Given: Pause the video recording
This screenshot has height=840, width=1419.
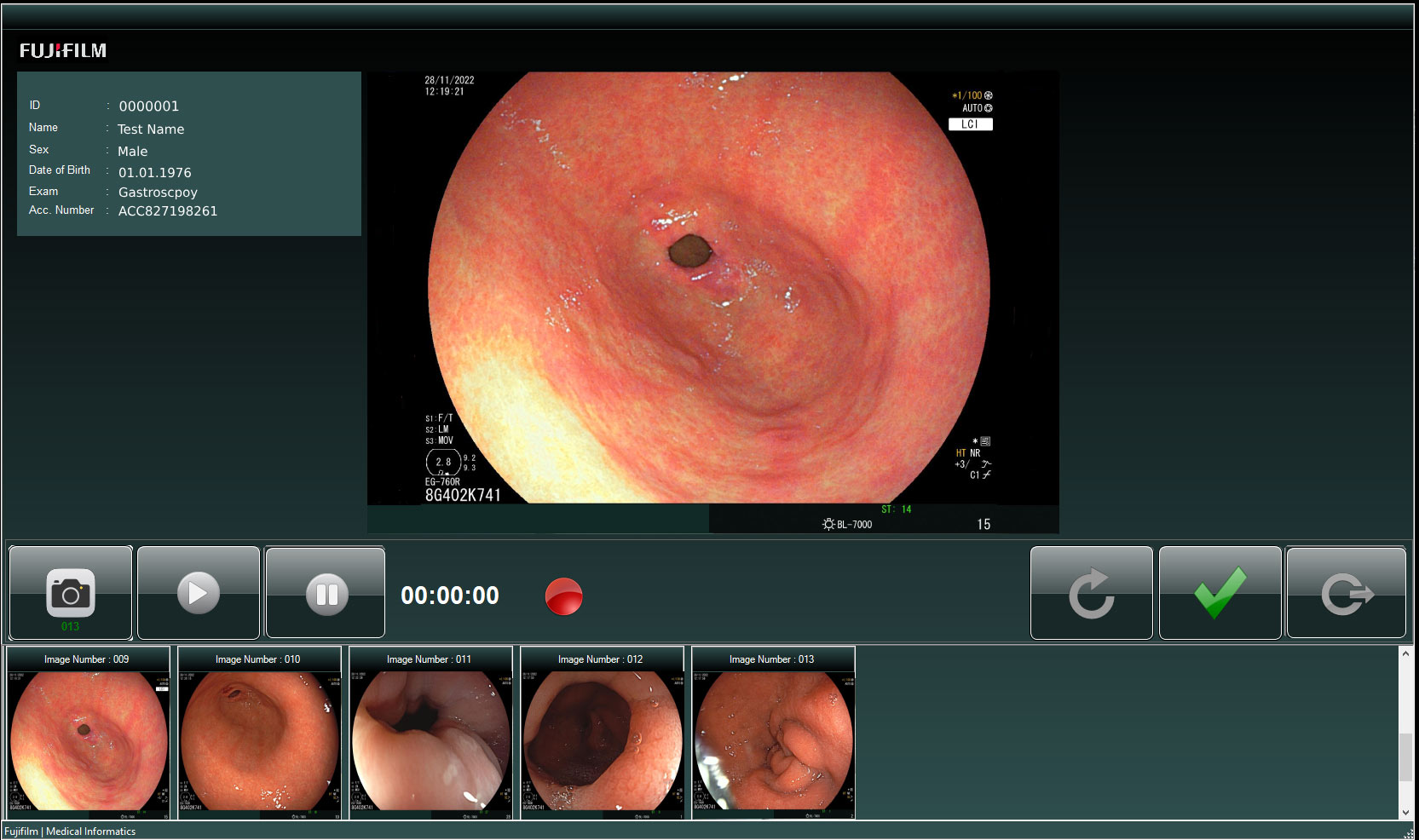Looking at the screenshot, I should pos(326,593).
